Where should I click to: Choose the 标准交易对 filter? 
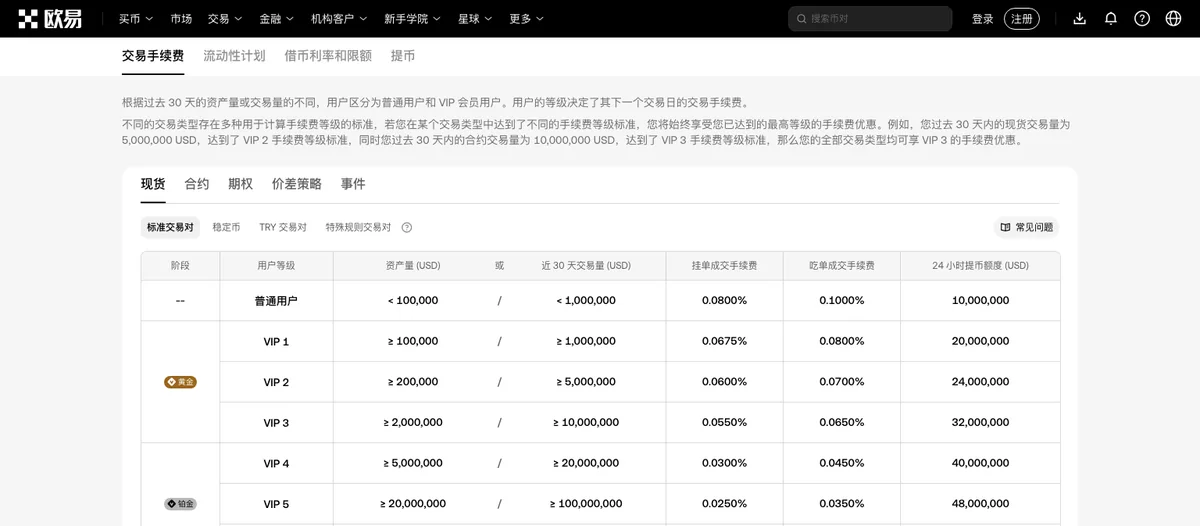coord(170,227)
